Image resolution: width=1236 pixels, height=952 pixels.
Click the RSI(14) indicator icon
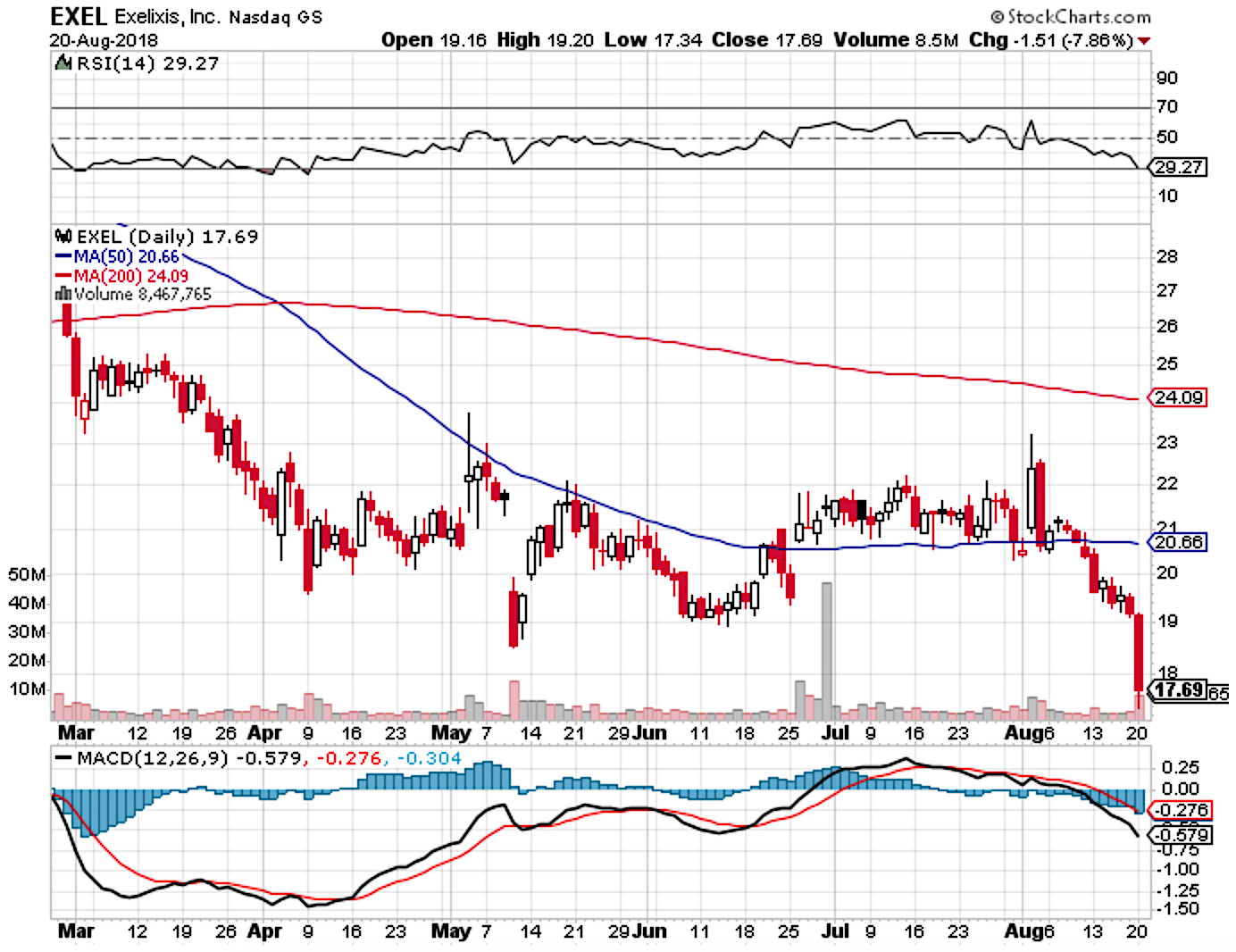point(63,63)
